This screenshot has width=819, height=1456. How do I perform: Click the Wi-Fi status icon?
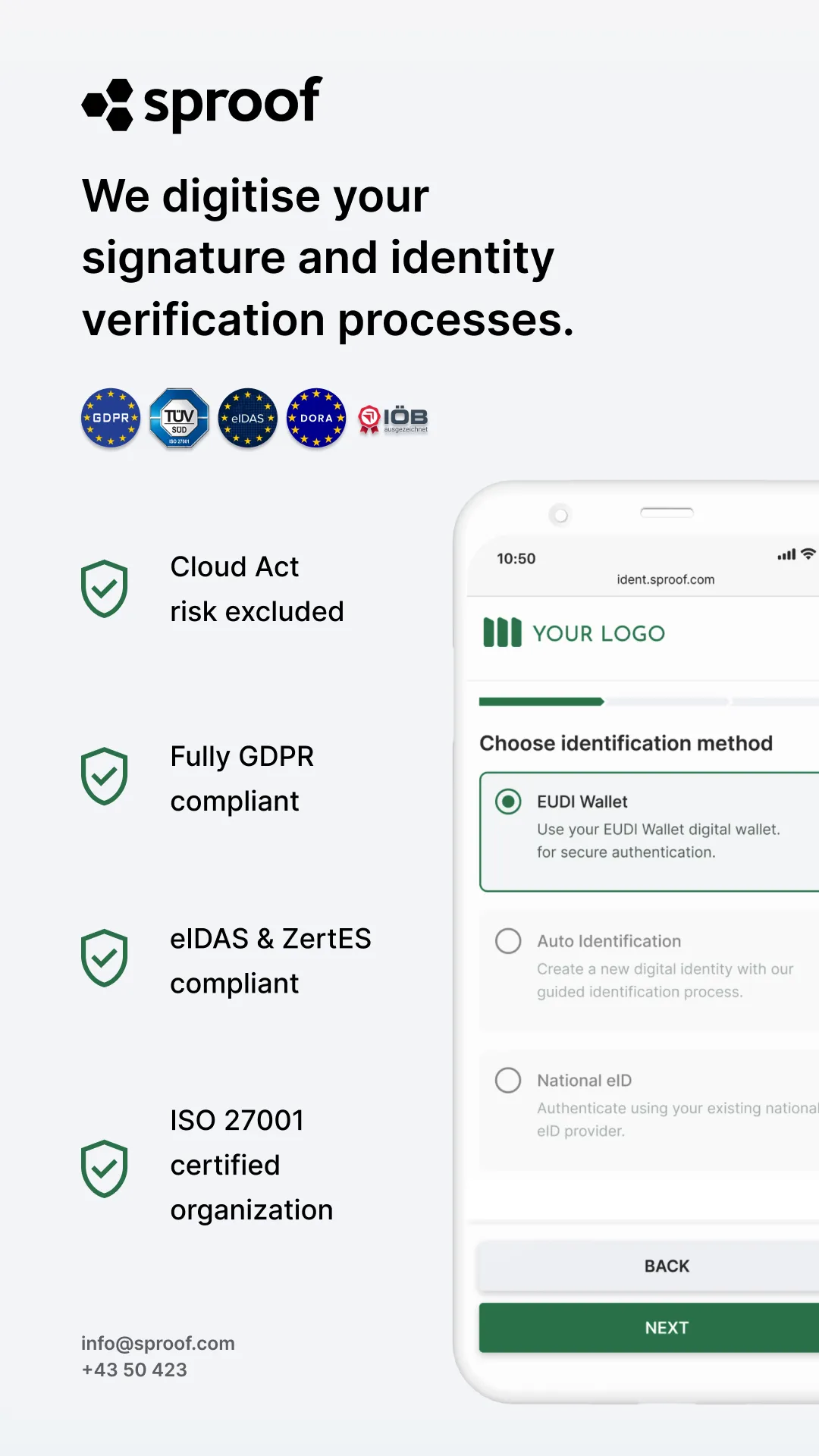(x=808, y=554)
